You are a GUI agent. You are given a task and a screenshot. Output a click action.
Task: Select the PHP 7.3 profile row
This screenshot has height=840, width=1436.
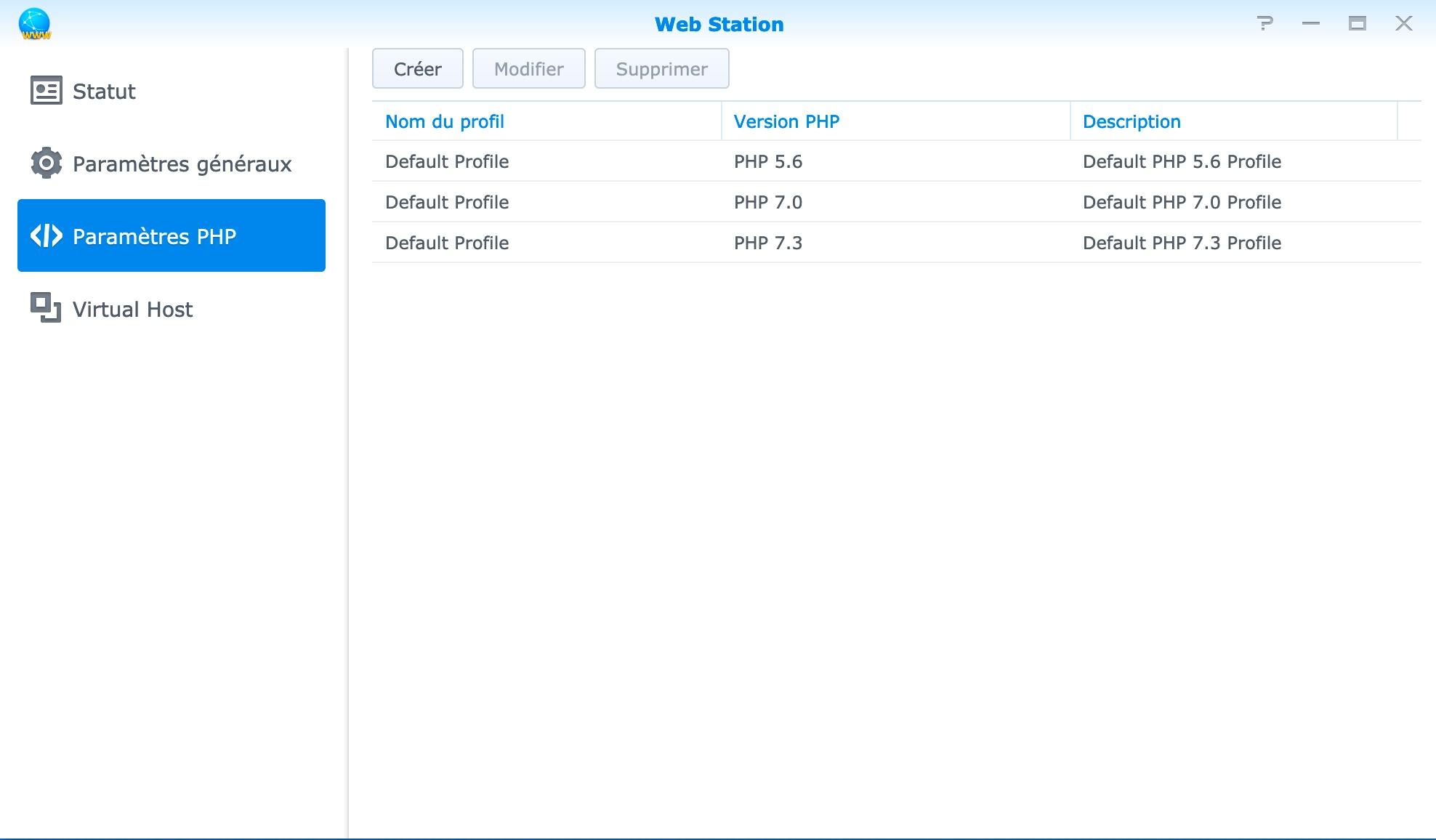coord(767,243)
